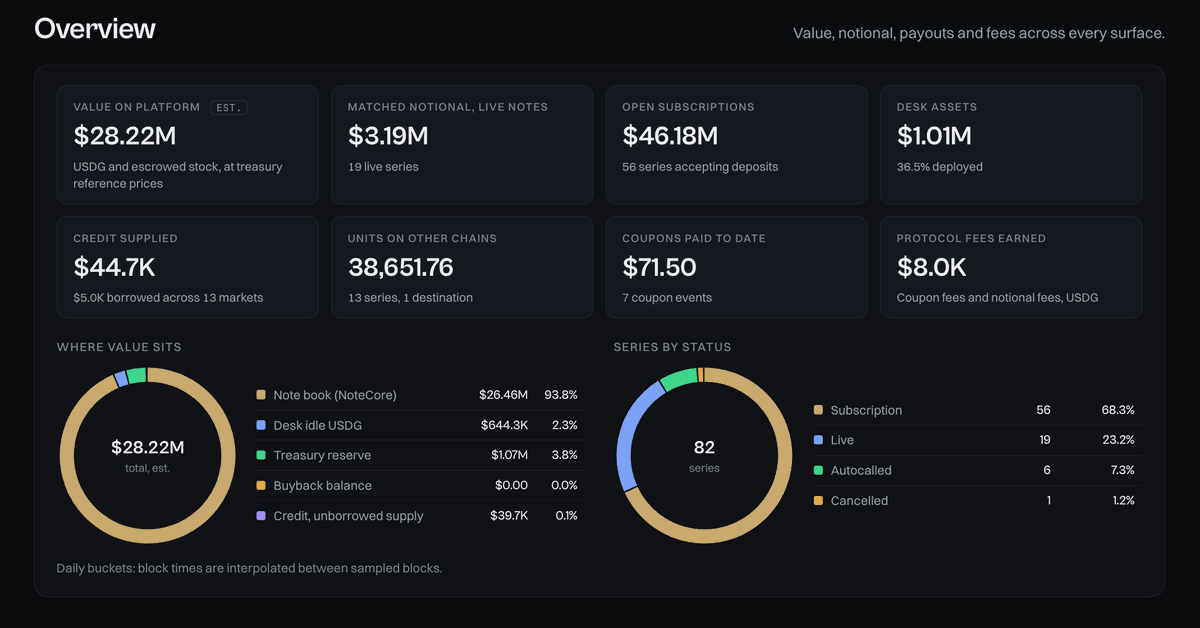Viewport: 1200px width, 628px height.
Task: Click the $28.22M total in value donut
Action: 147,447
